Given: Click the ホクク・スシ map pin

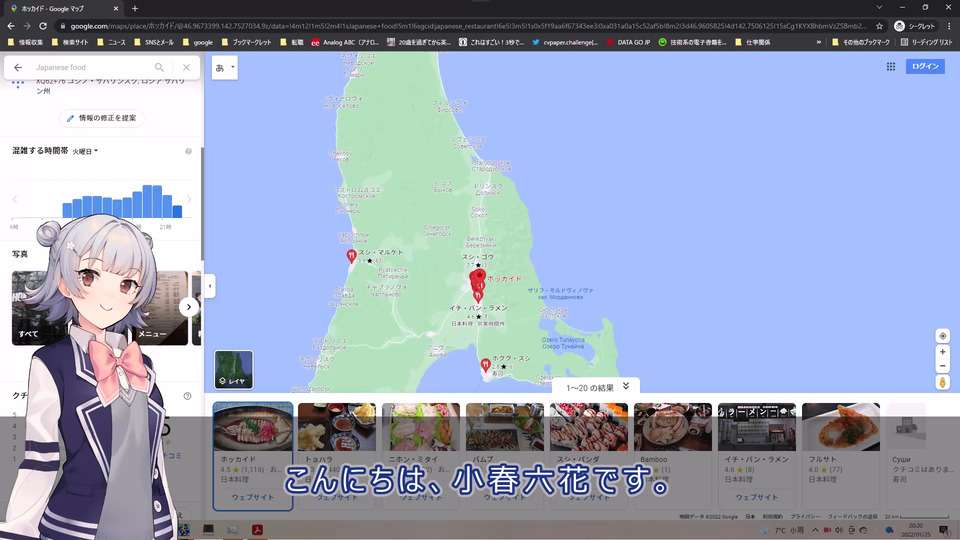Looking at the screenshot, I should [485, 366].
